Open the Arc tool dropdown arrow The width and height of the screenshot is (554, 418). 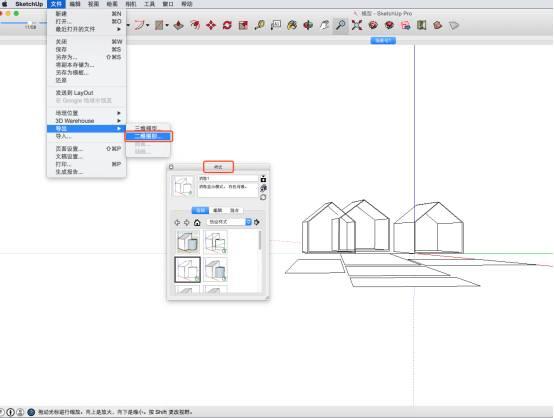coord(147,25)
